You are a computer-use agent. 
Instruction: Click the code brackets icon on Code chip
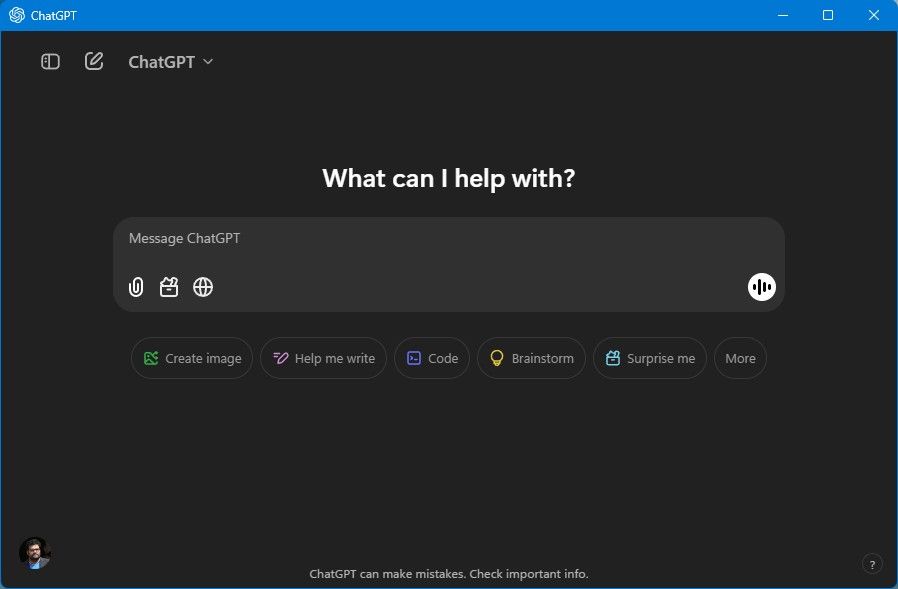coord(415,358)
